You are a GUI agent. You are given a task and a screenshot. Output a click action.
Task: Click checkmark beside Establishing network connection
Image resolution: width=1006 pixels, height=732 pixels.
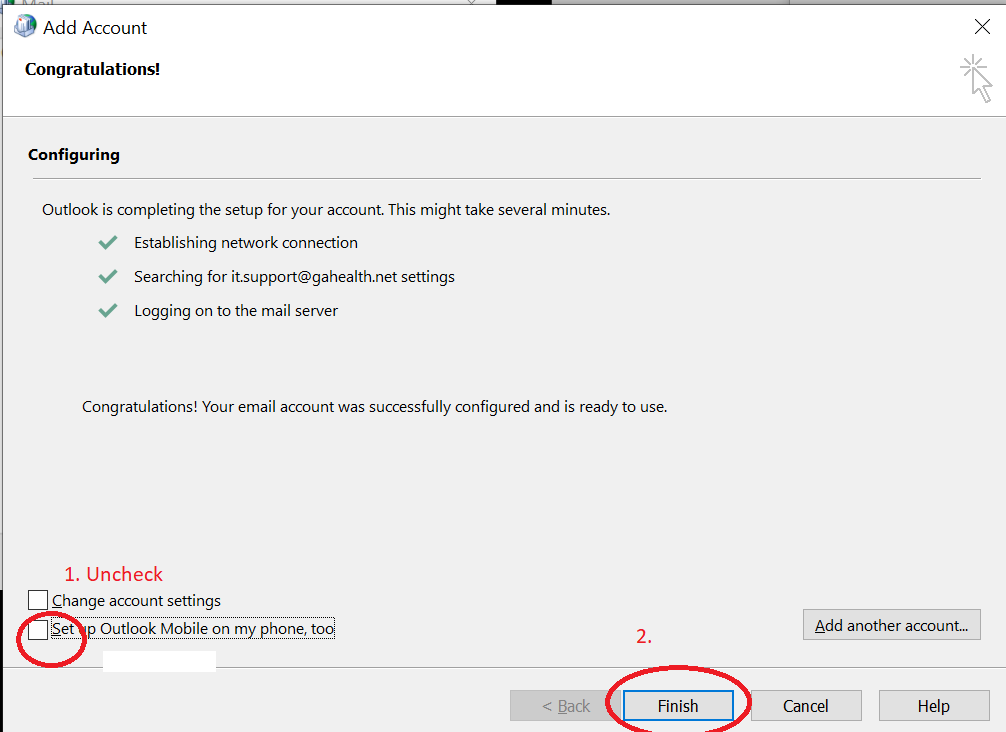pos(108,243)
